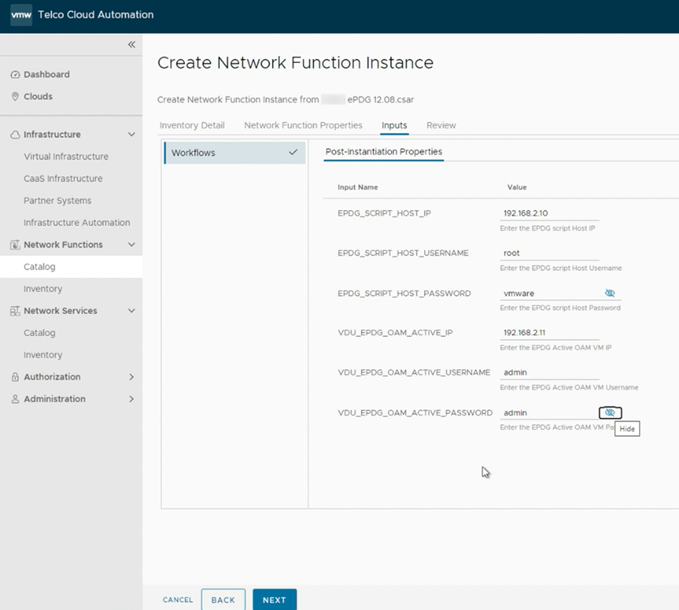Click the Infrastructure cloud icon
The width and height of the screenshot is (679, 610).
(x=15, y=135)
